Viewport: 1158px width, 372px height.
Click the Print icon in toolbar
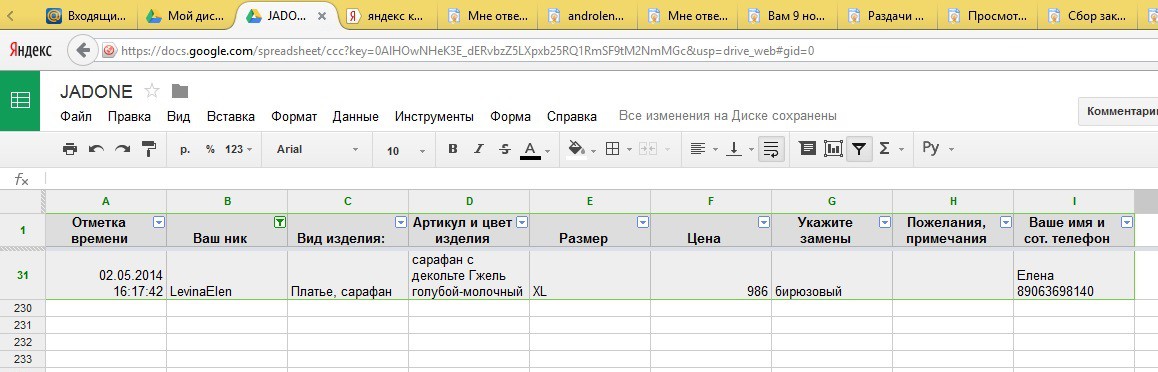pos(70,149)
